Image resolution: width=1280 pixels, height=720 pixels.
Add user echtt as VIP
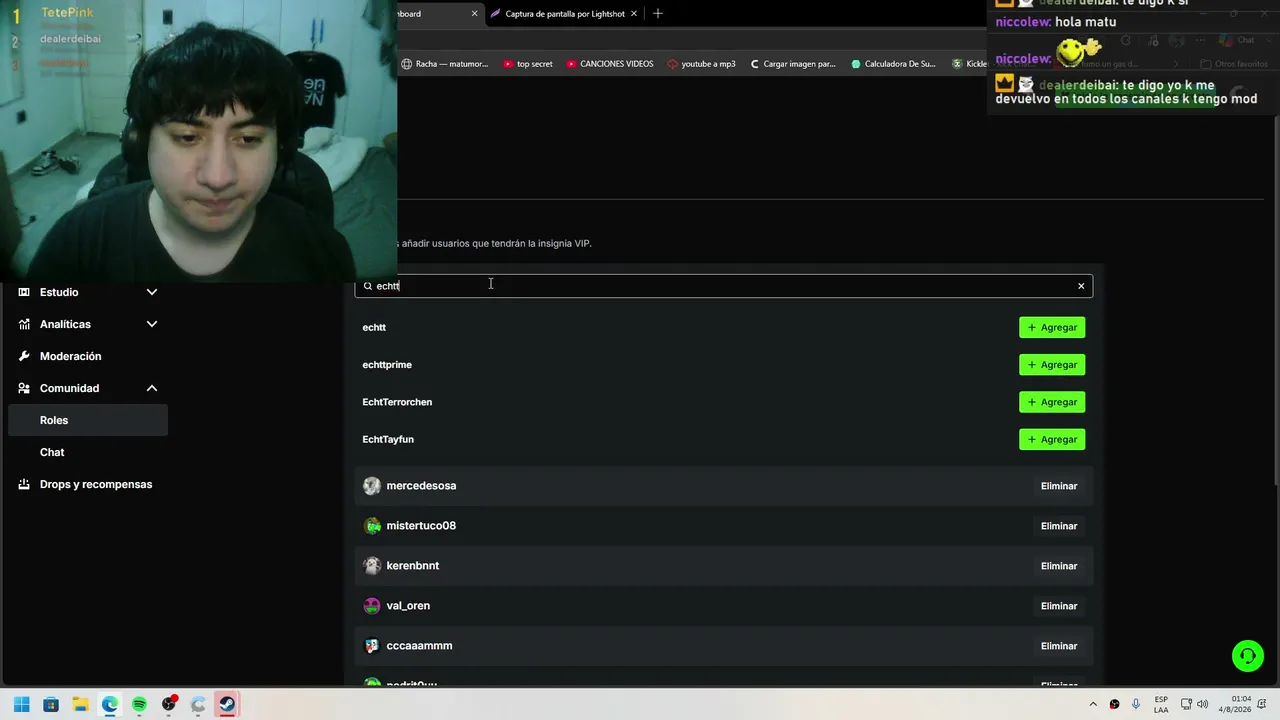tap(1052, 327)
